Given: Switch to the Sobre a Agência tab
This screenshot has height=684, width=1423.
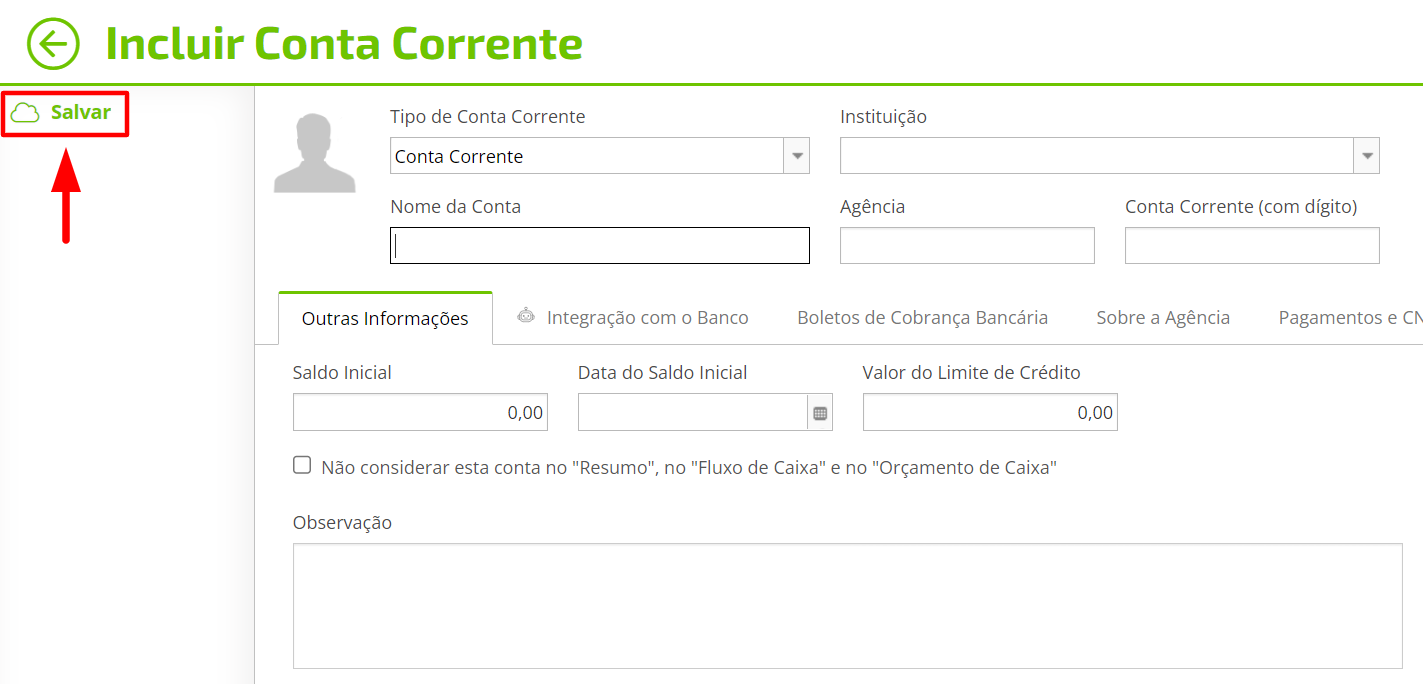Looking at the screenshot, I should (1163, 318).
